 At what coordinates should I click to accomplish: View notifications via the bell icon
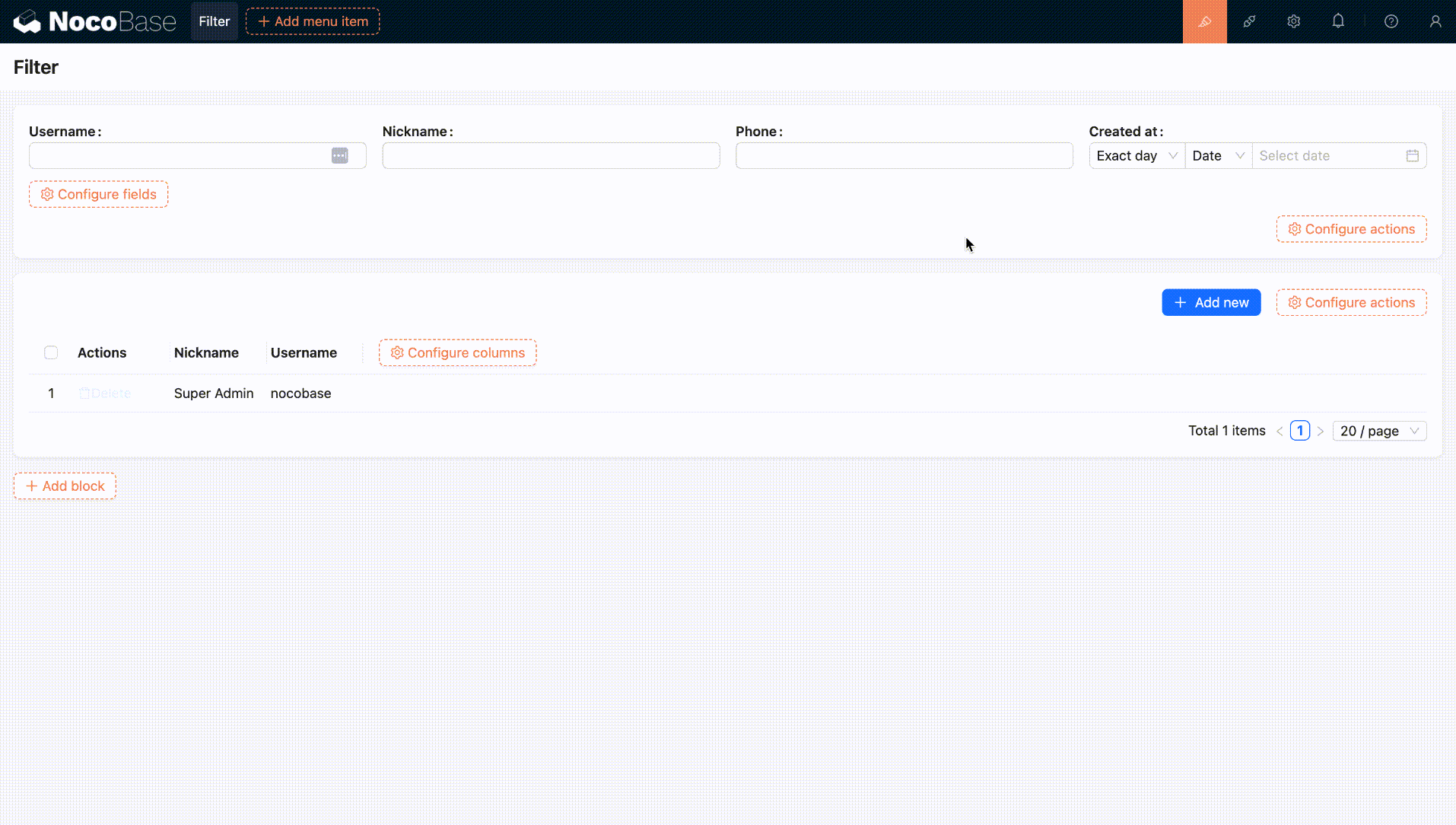(x=1339, y=21)
